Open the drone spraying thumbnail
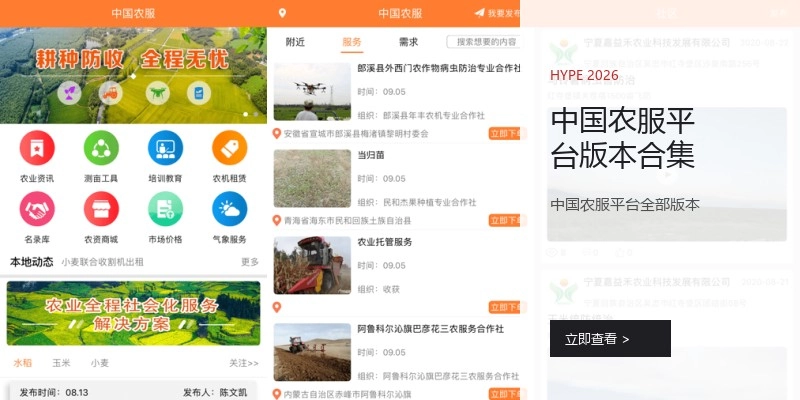Screen dimensions: 800x400 click(312, 91)
